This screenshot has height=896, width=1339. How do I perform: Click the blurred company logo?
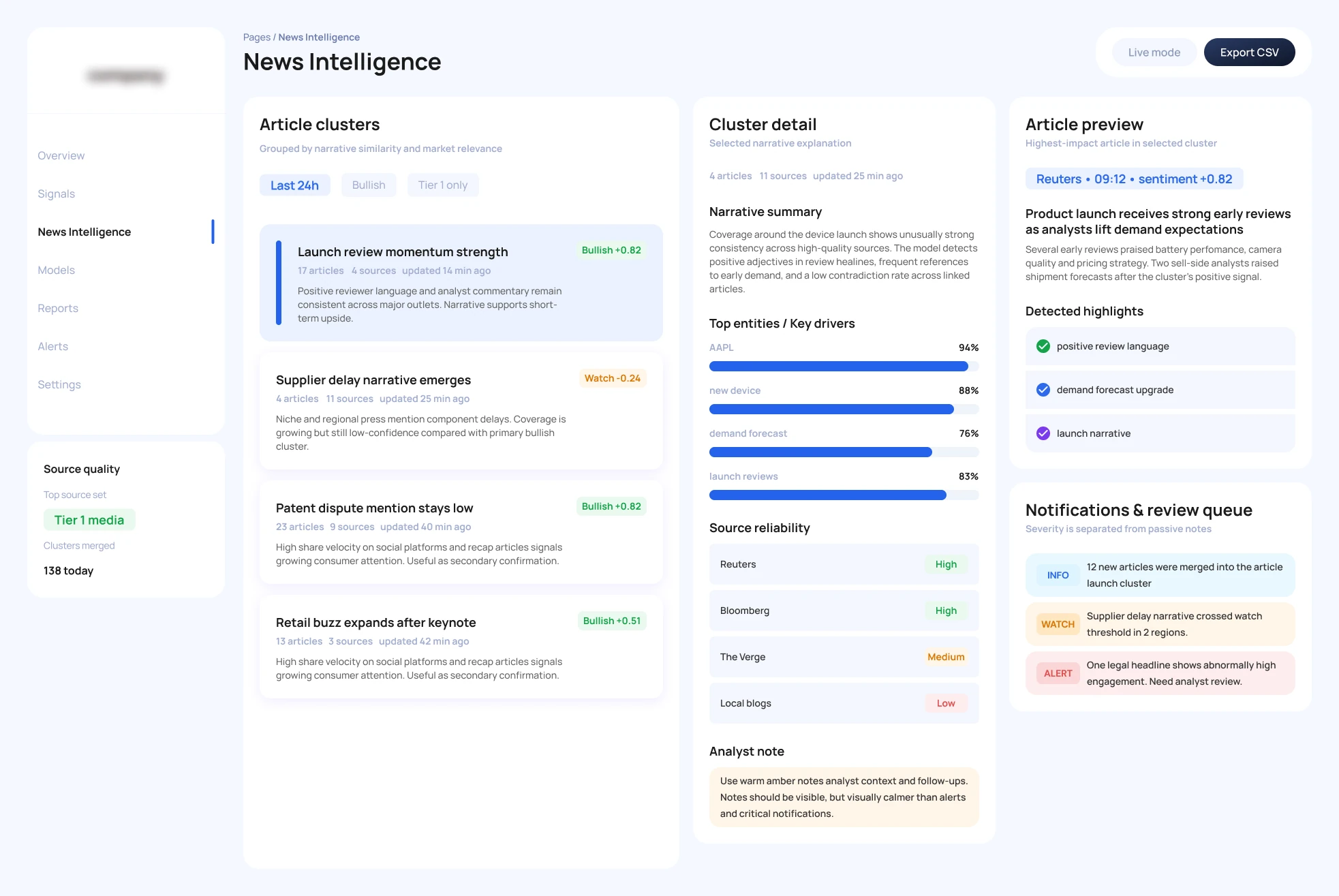(x=126, y=76)
